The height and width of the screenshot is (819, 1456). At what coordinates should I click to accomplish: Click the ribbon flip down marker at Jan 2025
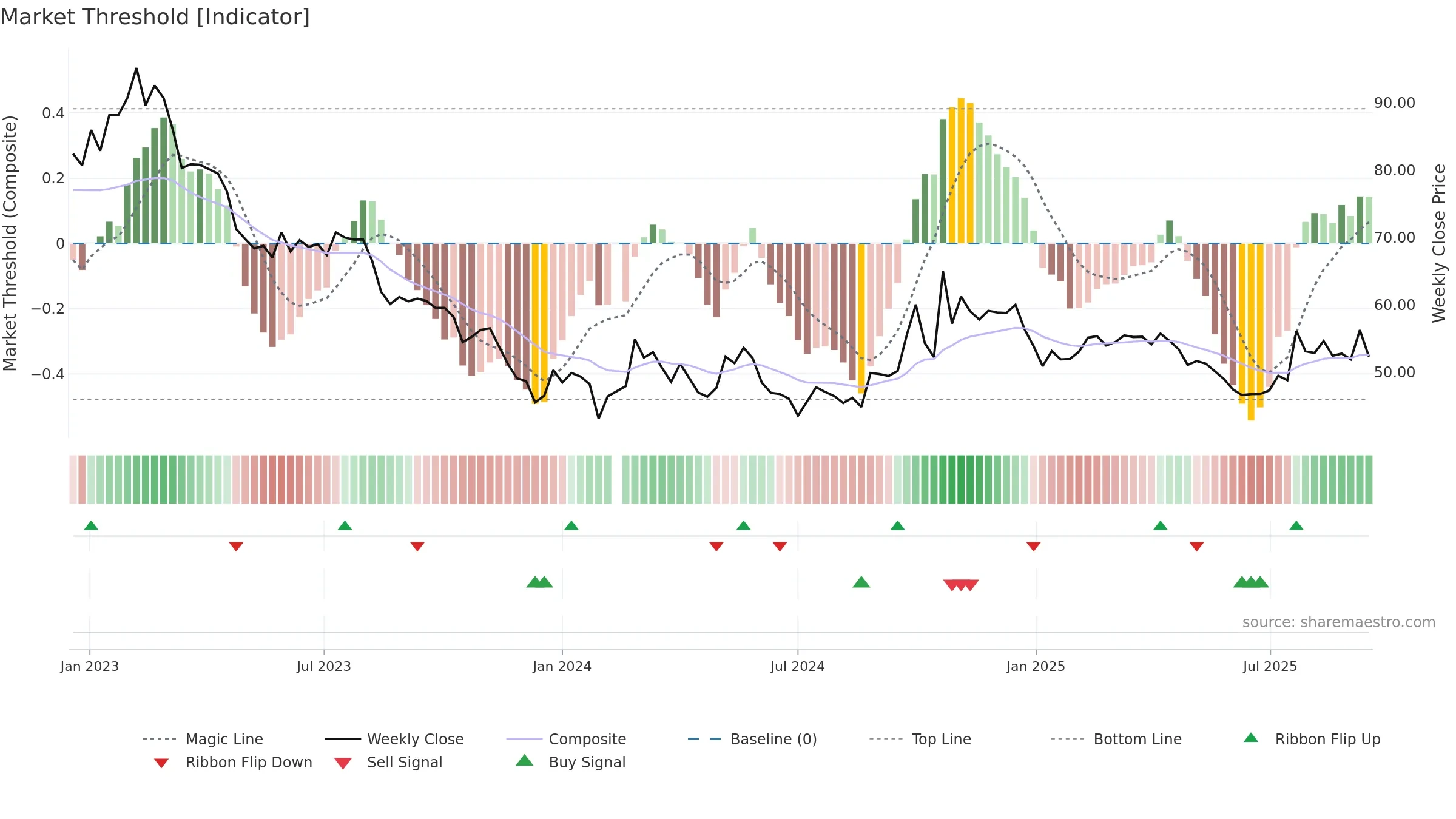coord(1034,547)
